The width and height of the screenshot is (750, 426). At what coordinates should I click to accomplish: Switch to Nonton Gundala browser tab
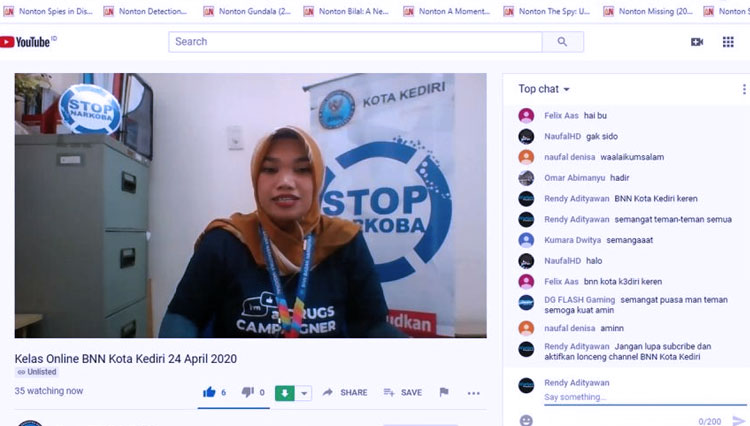tap(247, 11)
